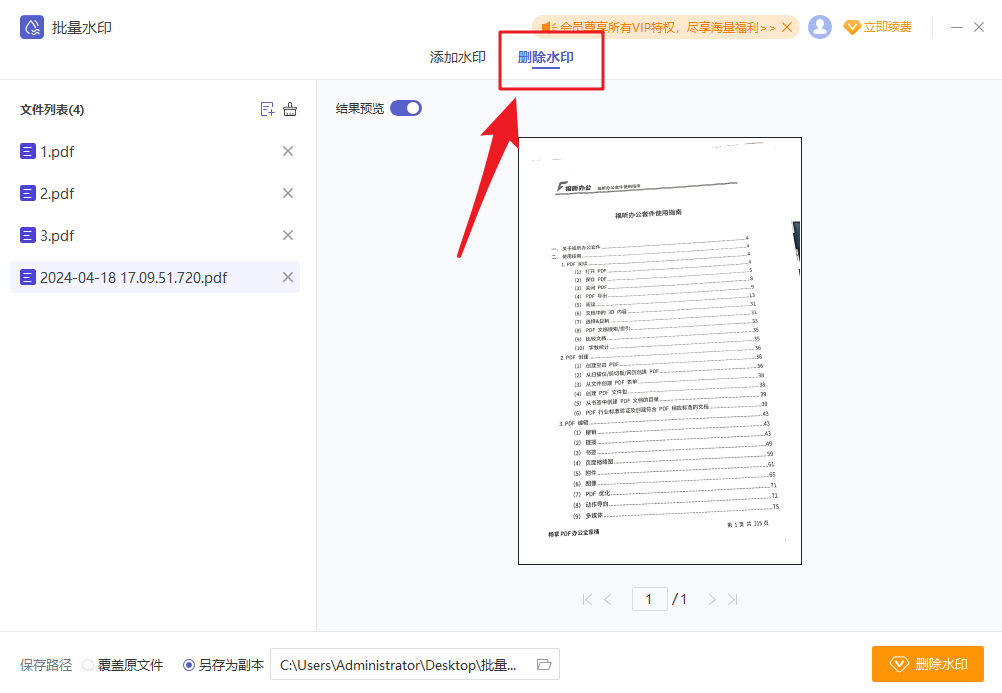The height and width of the screenshot is (693, 1002).
Task: Switch to the 添加水印 tab
Action: tap(460, 57)
